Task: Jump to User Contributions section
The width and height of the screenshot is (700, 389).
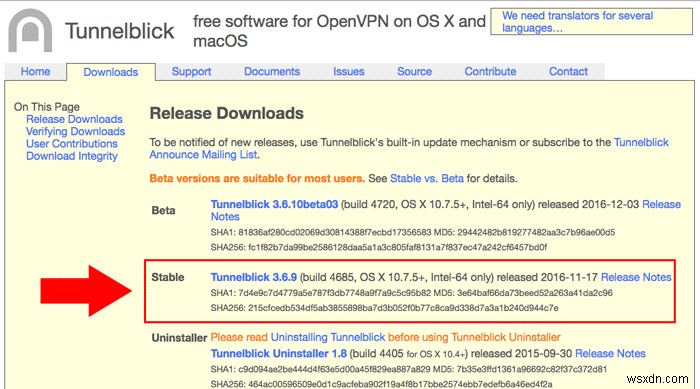Action: tap(72, 144)
